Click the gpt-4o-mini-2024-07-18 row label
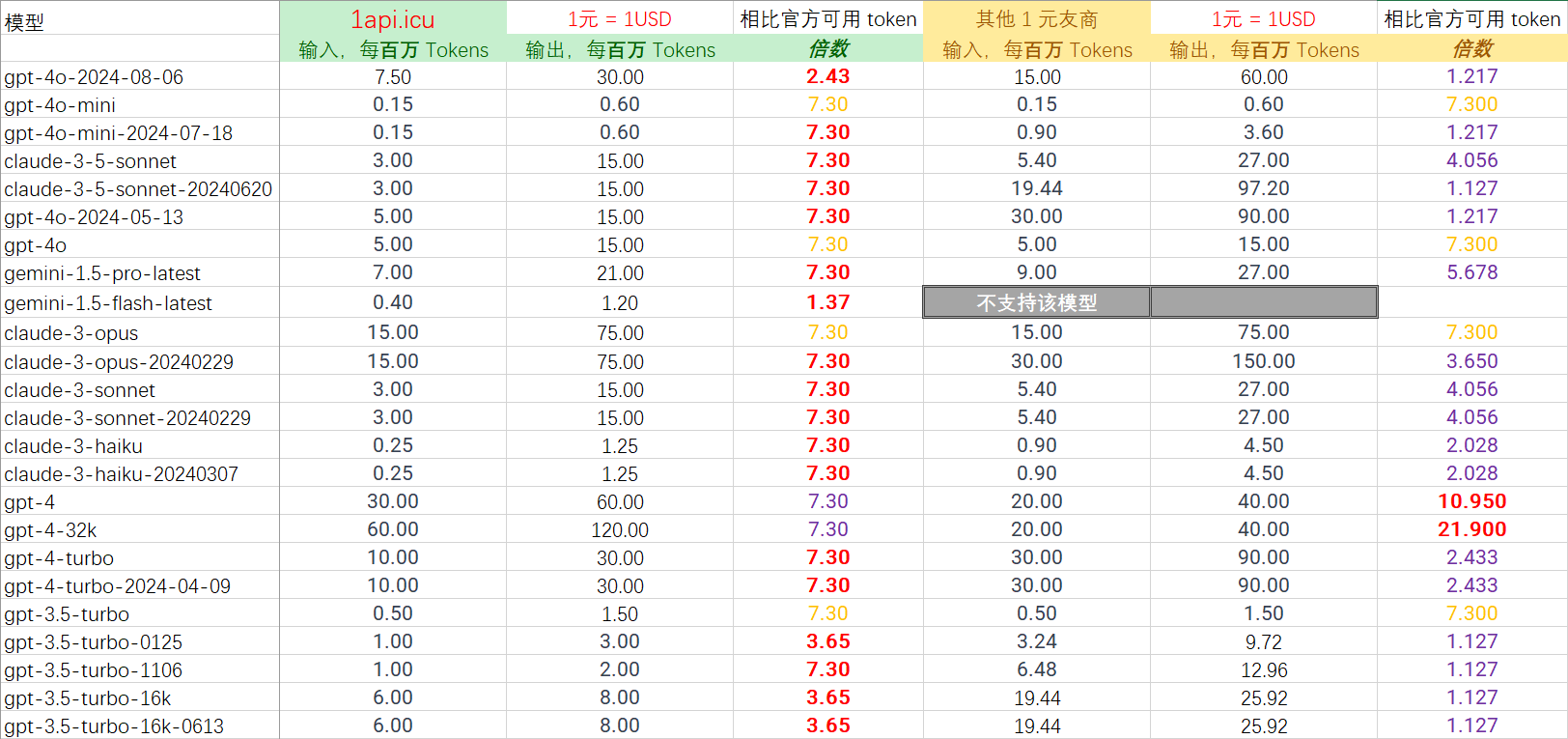The width and height of the screenshot is (1568, 739). point(140,132)
